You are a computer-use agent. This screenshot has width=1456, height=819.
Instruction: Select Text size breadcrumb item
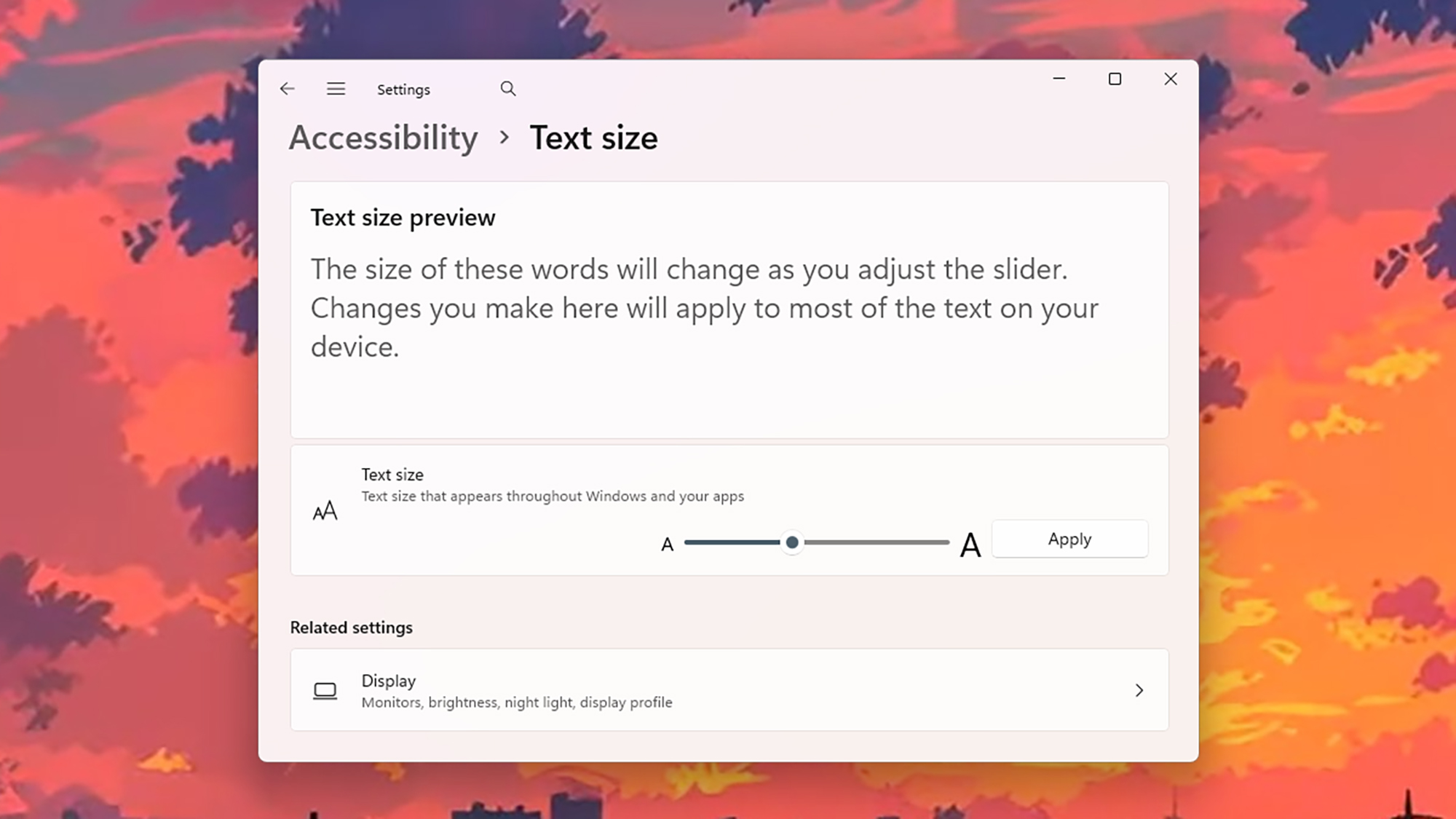point(594,138)
